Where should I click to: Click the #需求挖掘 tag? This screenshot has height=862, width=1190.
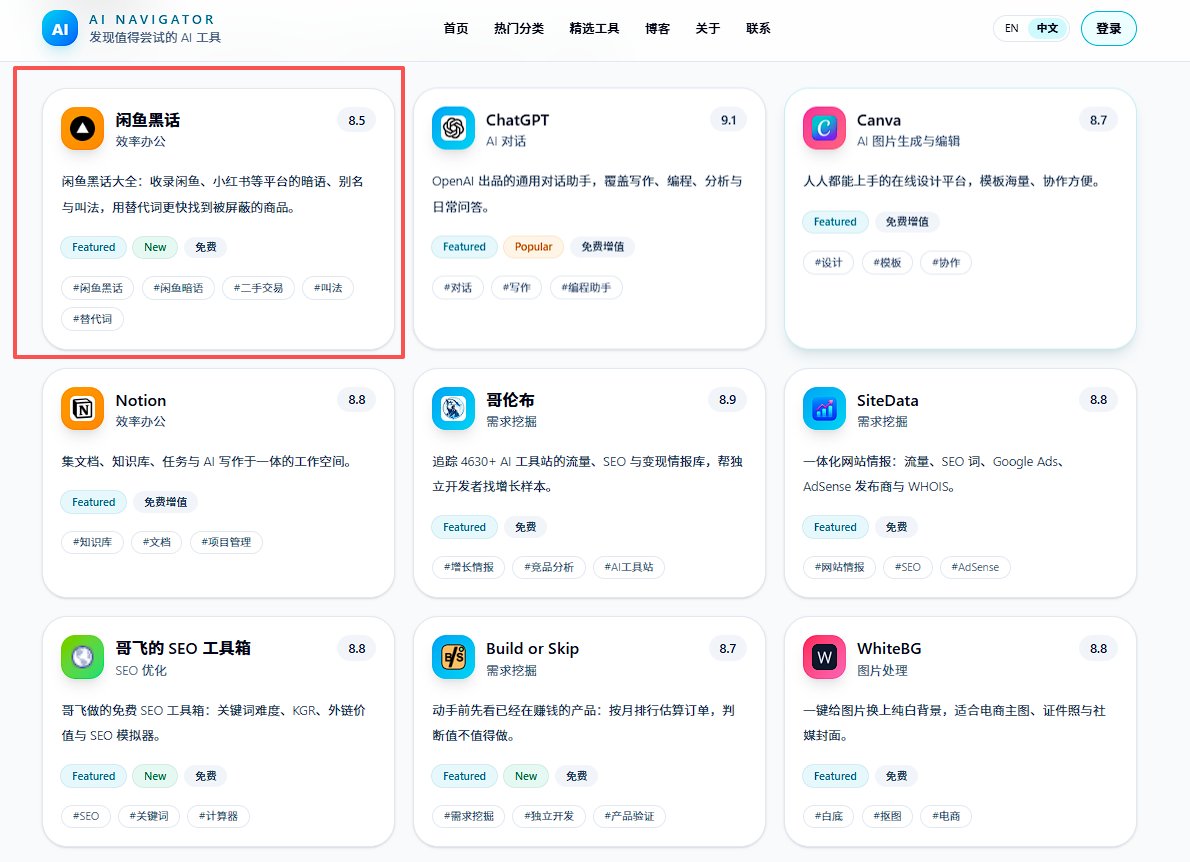[x=468, y=816]
